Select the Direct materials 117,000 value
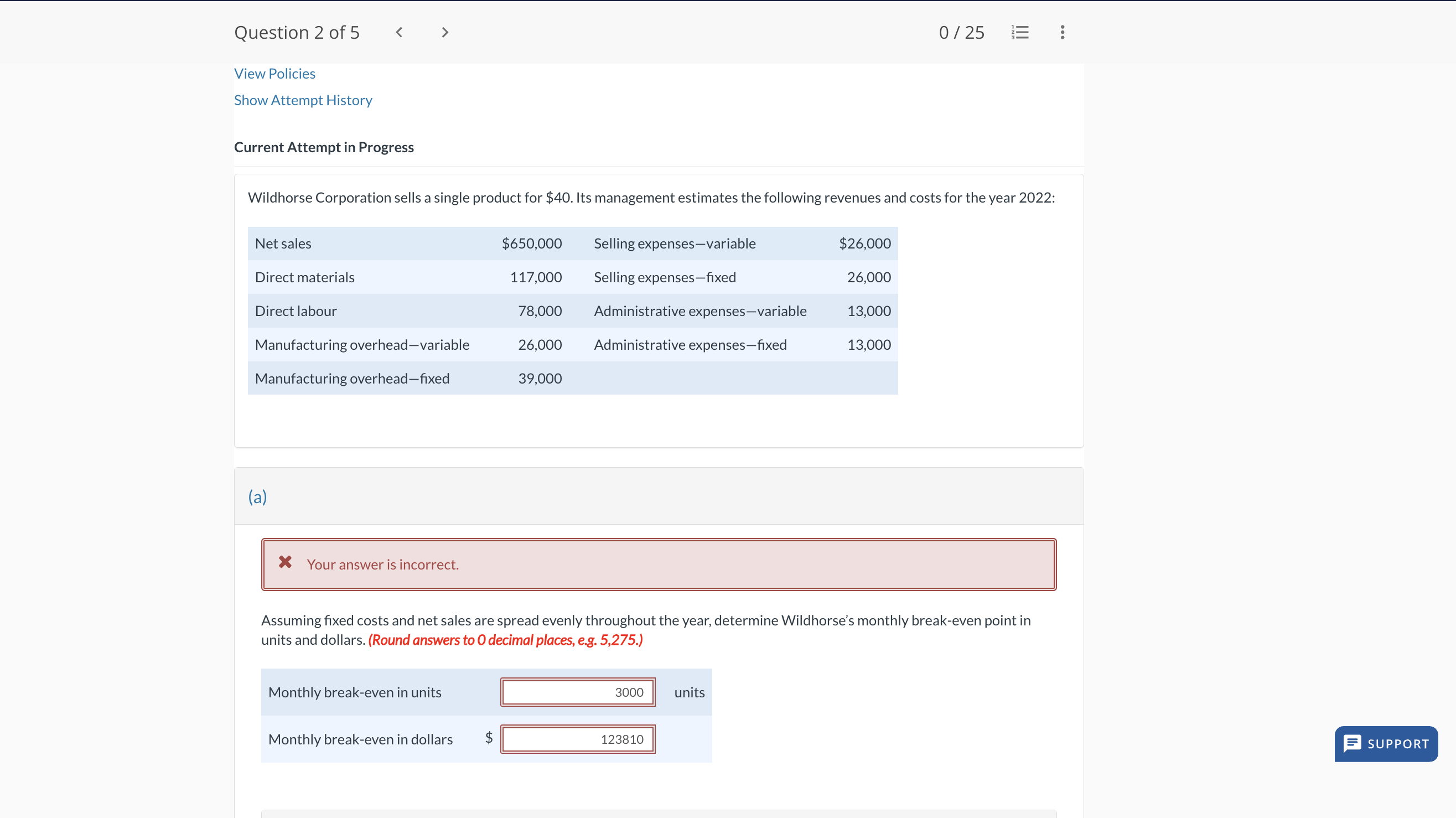Viewport: 1456px width, 818px height. (535, 277)
